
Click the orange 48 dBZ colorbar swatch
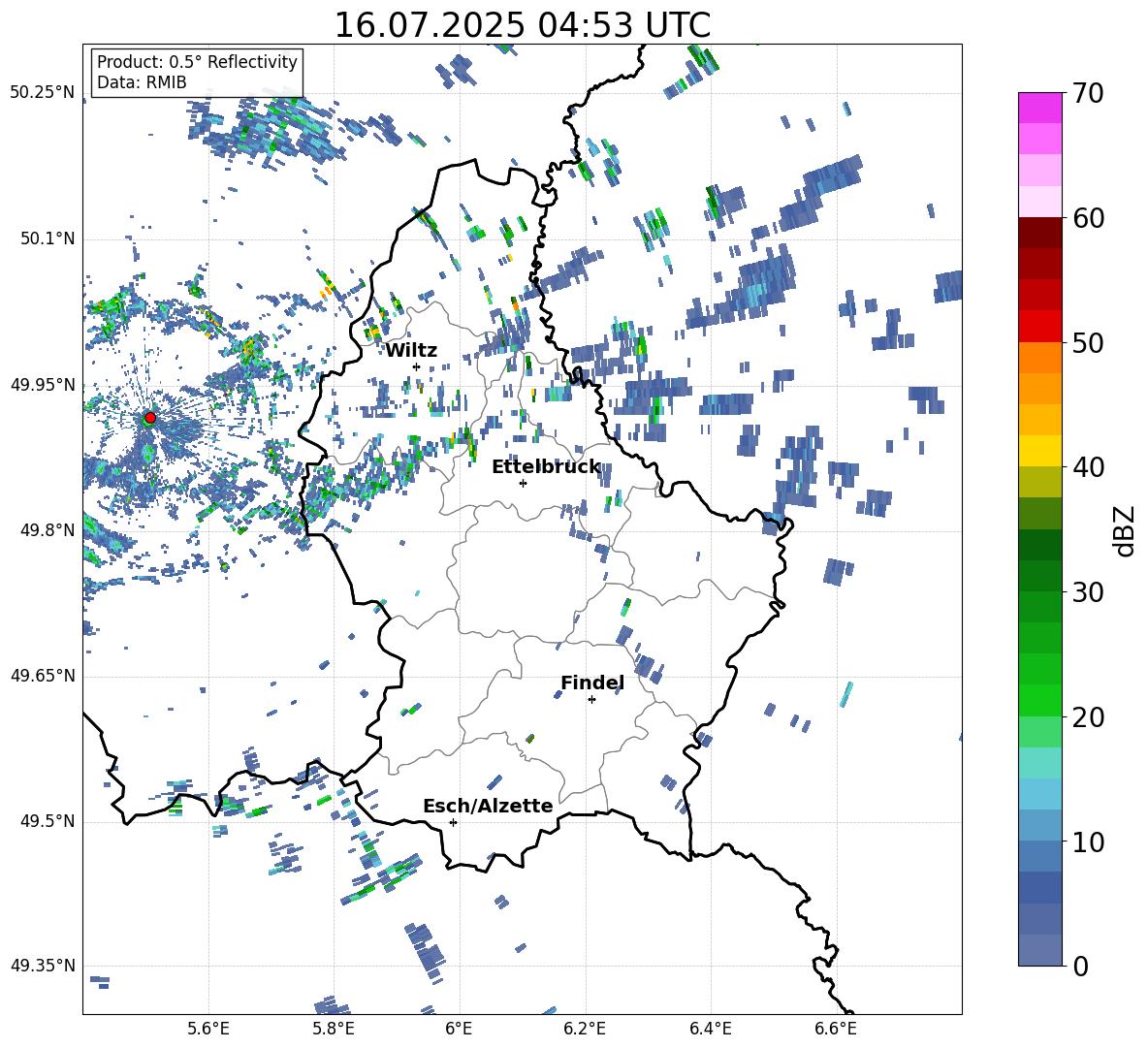(x=1039, y=358)
